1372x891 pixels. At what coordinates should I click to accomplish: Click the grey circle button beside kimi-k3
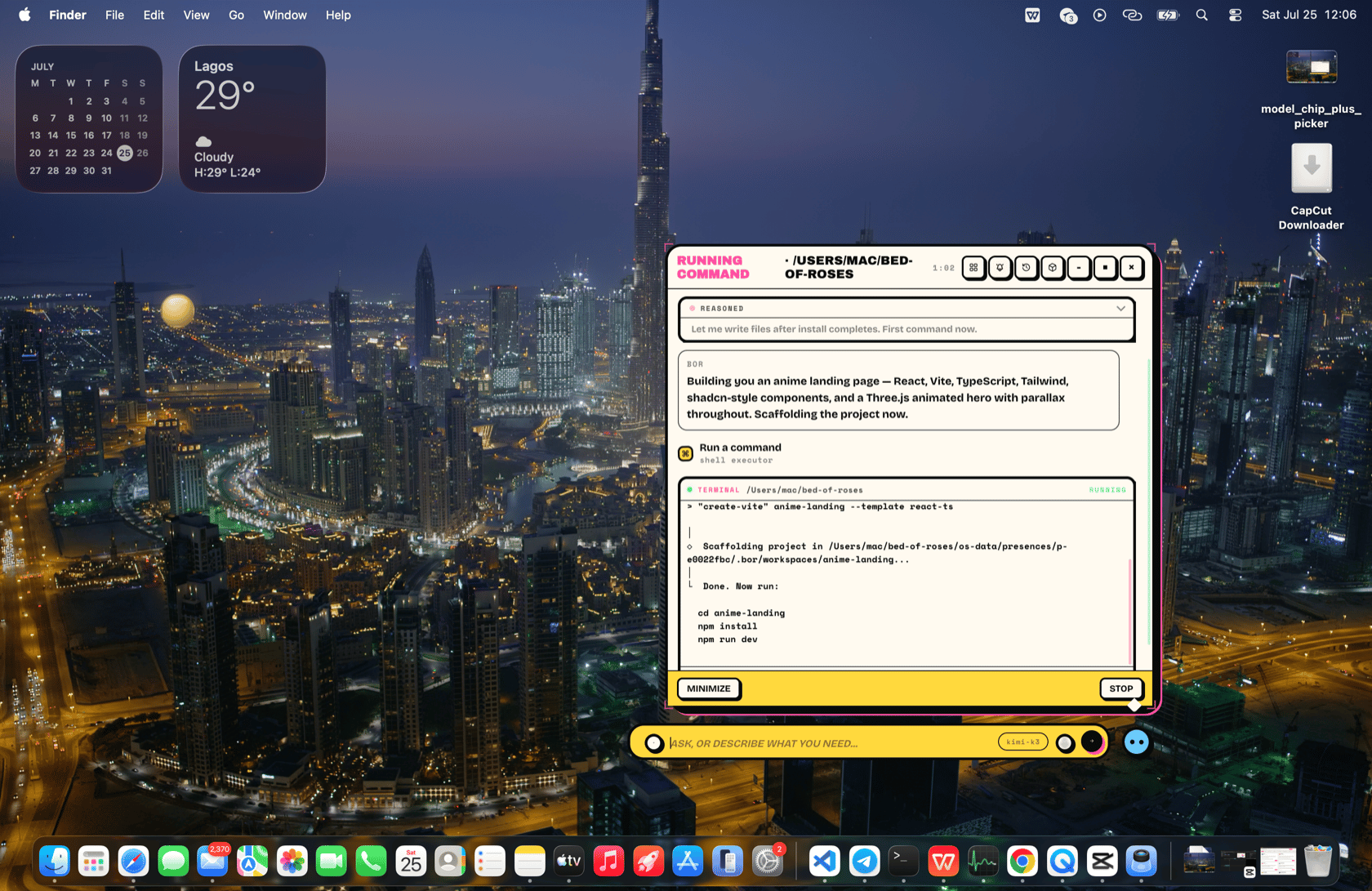click(1065, 742)
